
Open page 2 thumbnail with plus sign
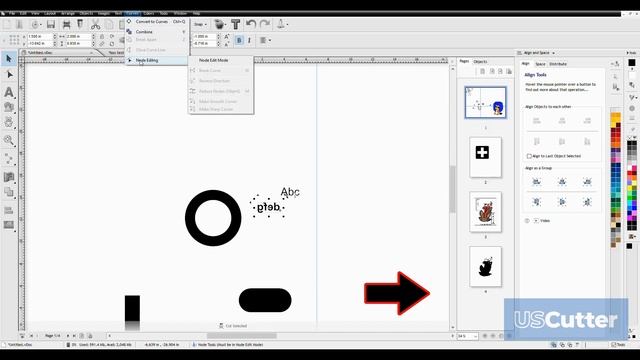tap(485, 157)
